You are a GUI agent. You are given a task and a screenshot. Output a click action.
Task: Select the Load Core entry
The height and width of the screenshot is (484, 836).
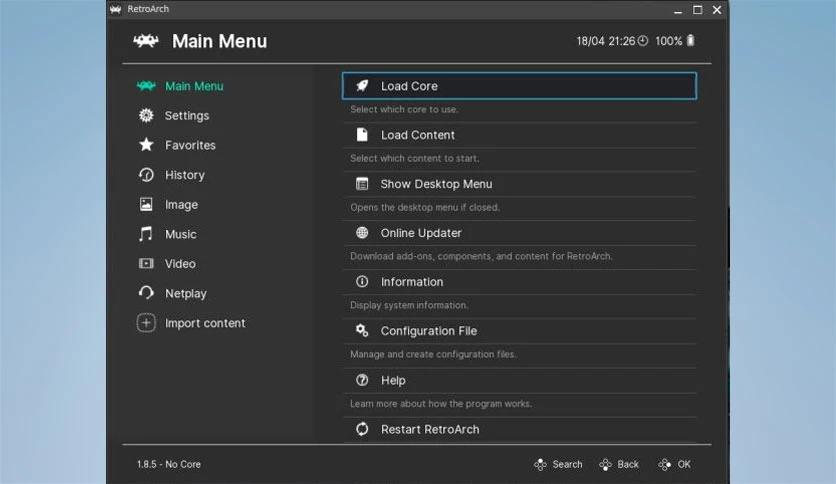pos(519,86)
